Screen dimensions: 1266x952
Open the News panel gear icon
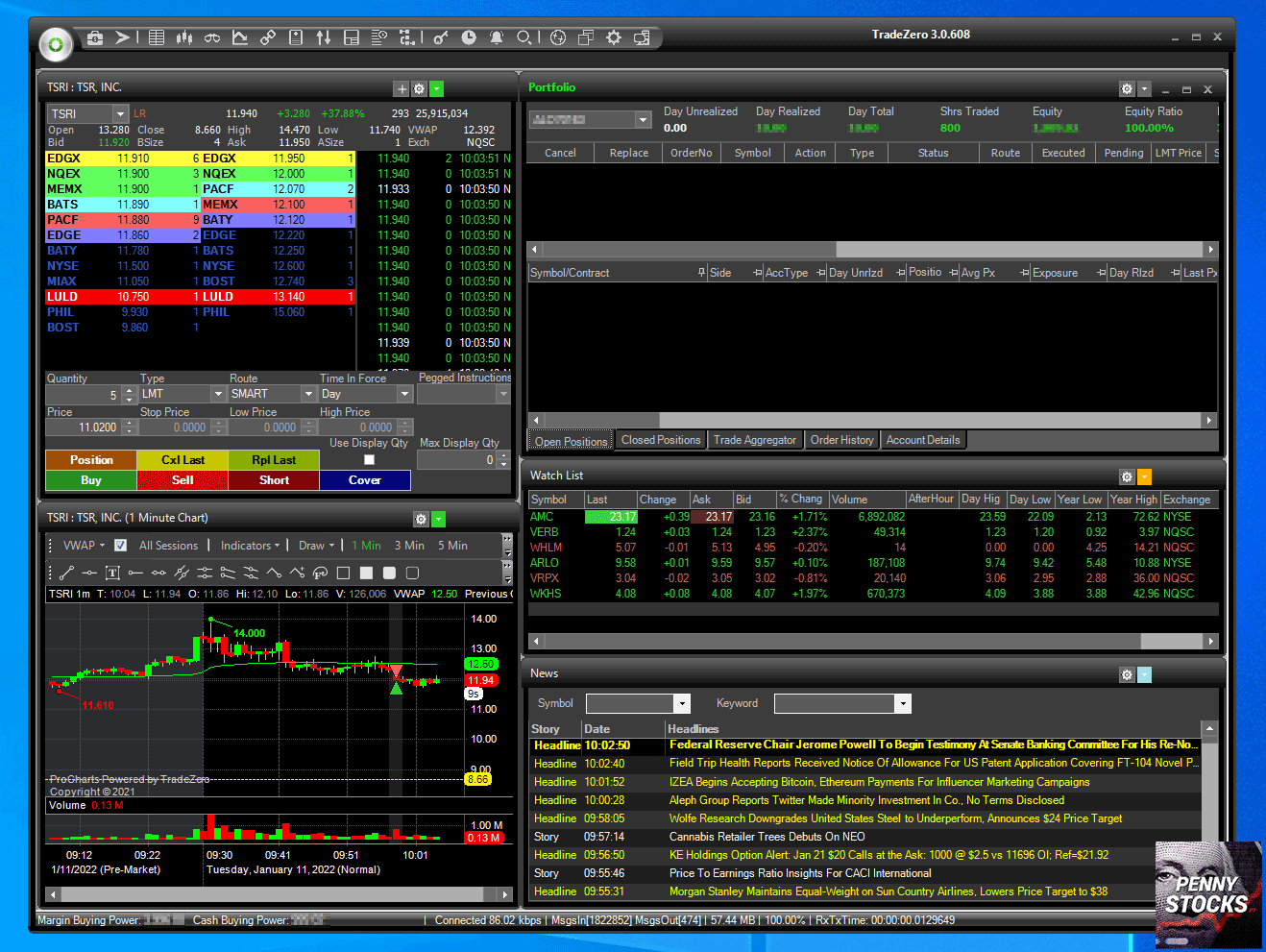point(1127,674)
